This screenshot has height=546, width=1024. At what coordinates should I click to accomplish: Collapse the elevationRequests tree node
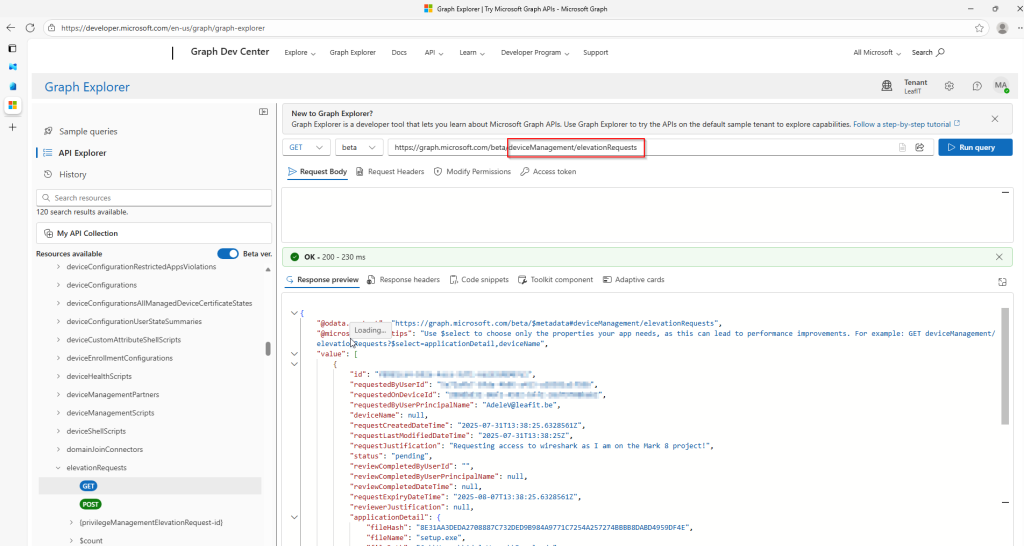click(58, 468)
